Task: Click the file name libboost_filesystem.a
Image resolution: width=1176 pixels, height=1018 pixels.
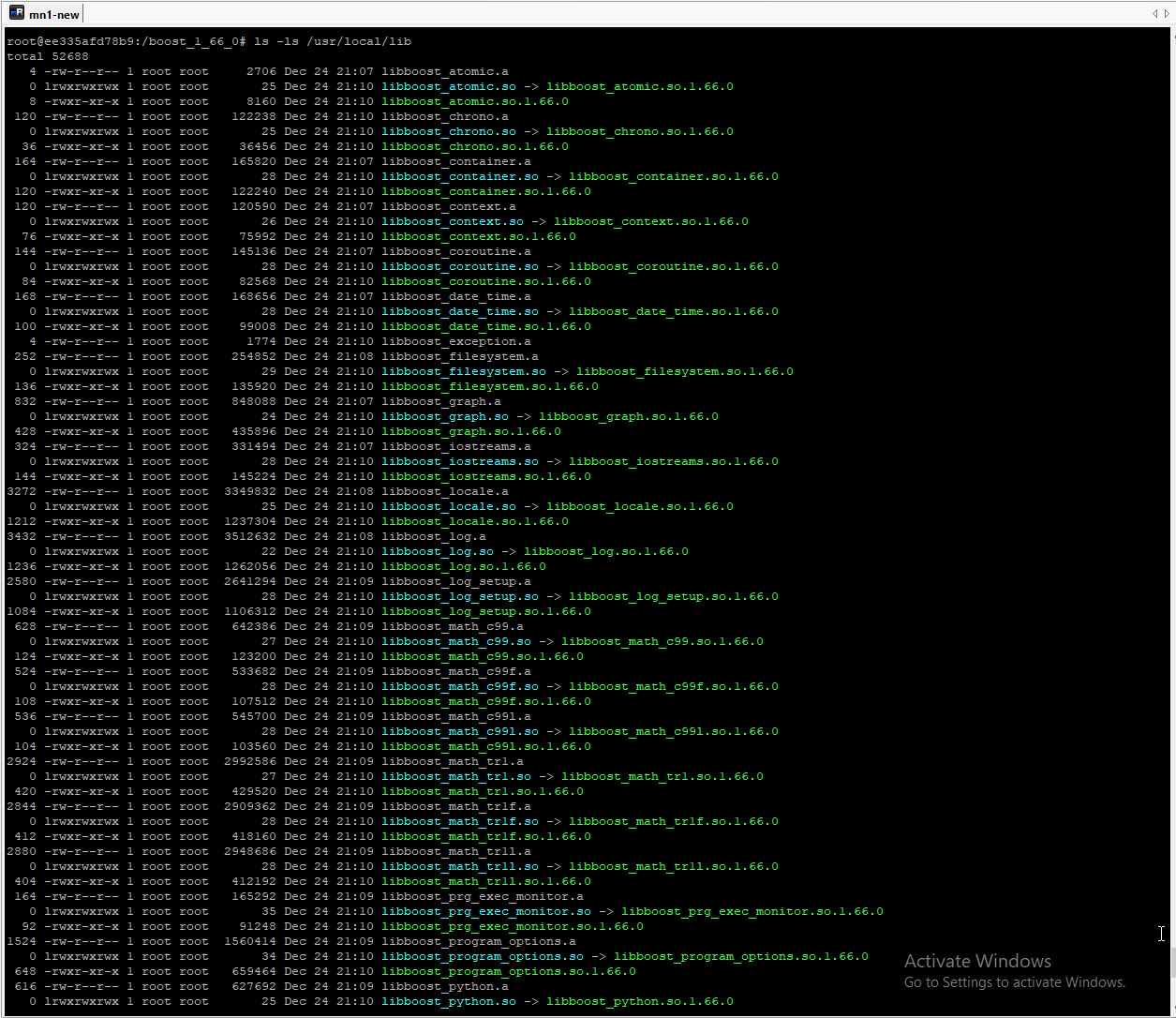Action: (460, 356)
